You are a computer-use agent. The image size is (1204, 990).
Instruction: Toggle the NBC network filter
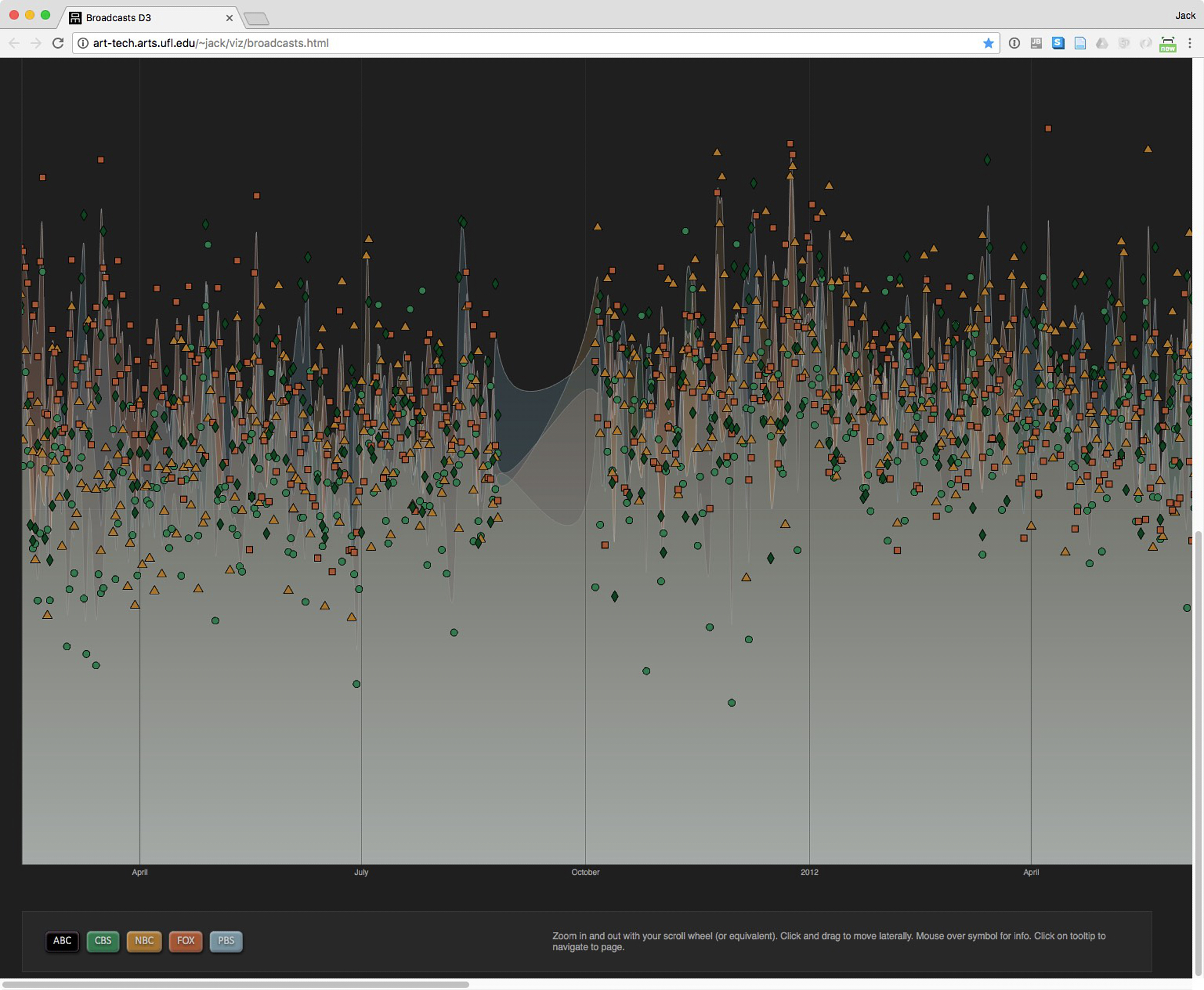(144, 941)
